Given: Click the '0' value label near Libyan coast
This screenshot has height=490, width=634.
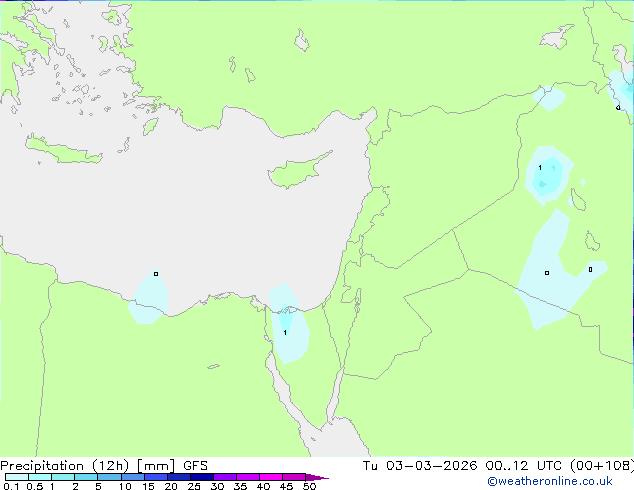Looking at the screenshot, I should point(156,274).
